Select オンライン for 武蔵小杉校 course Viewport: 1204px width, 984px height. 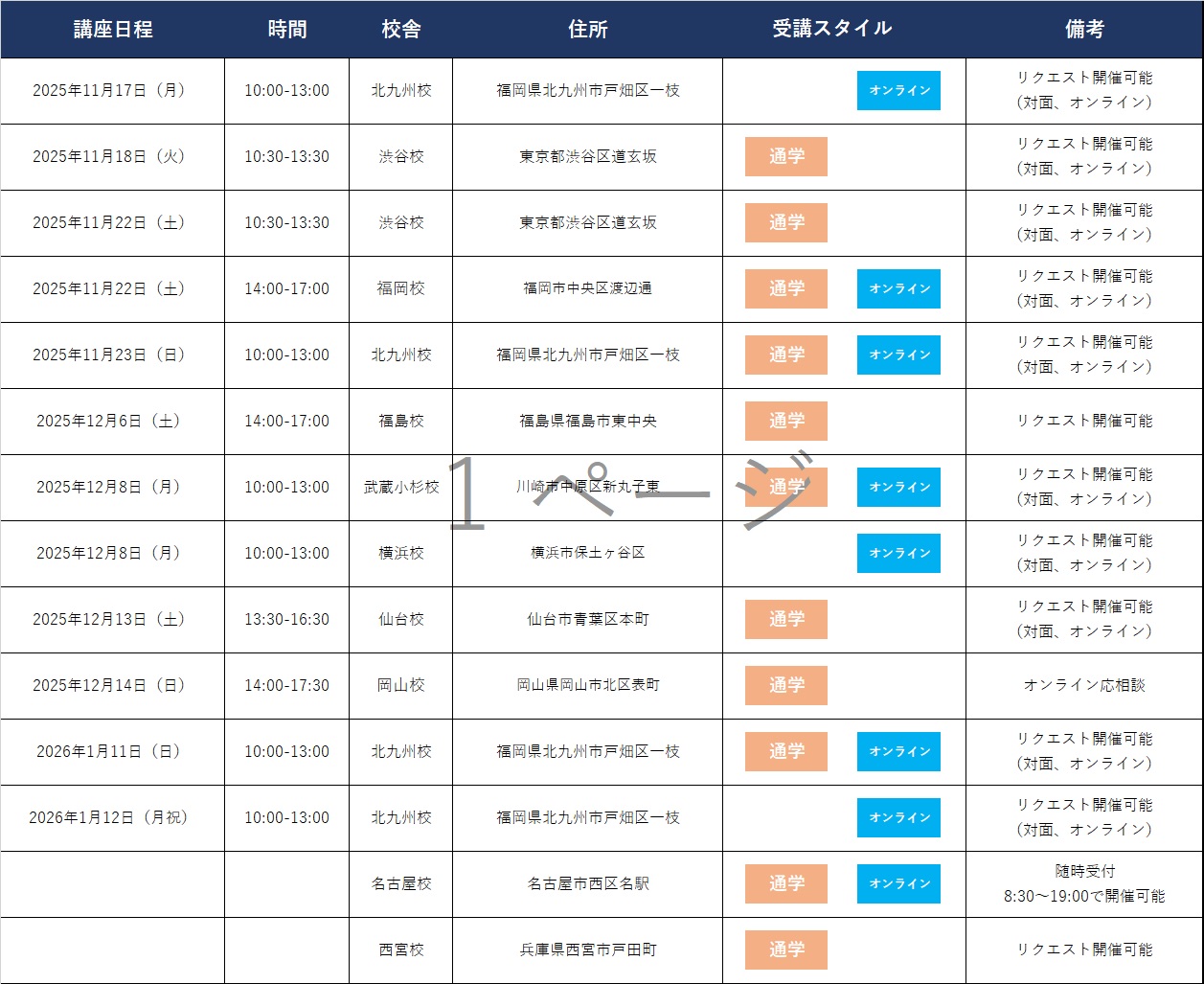898,488
